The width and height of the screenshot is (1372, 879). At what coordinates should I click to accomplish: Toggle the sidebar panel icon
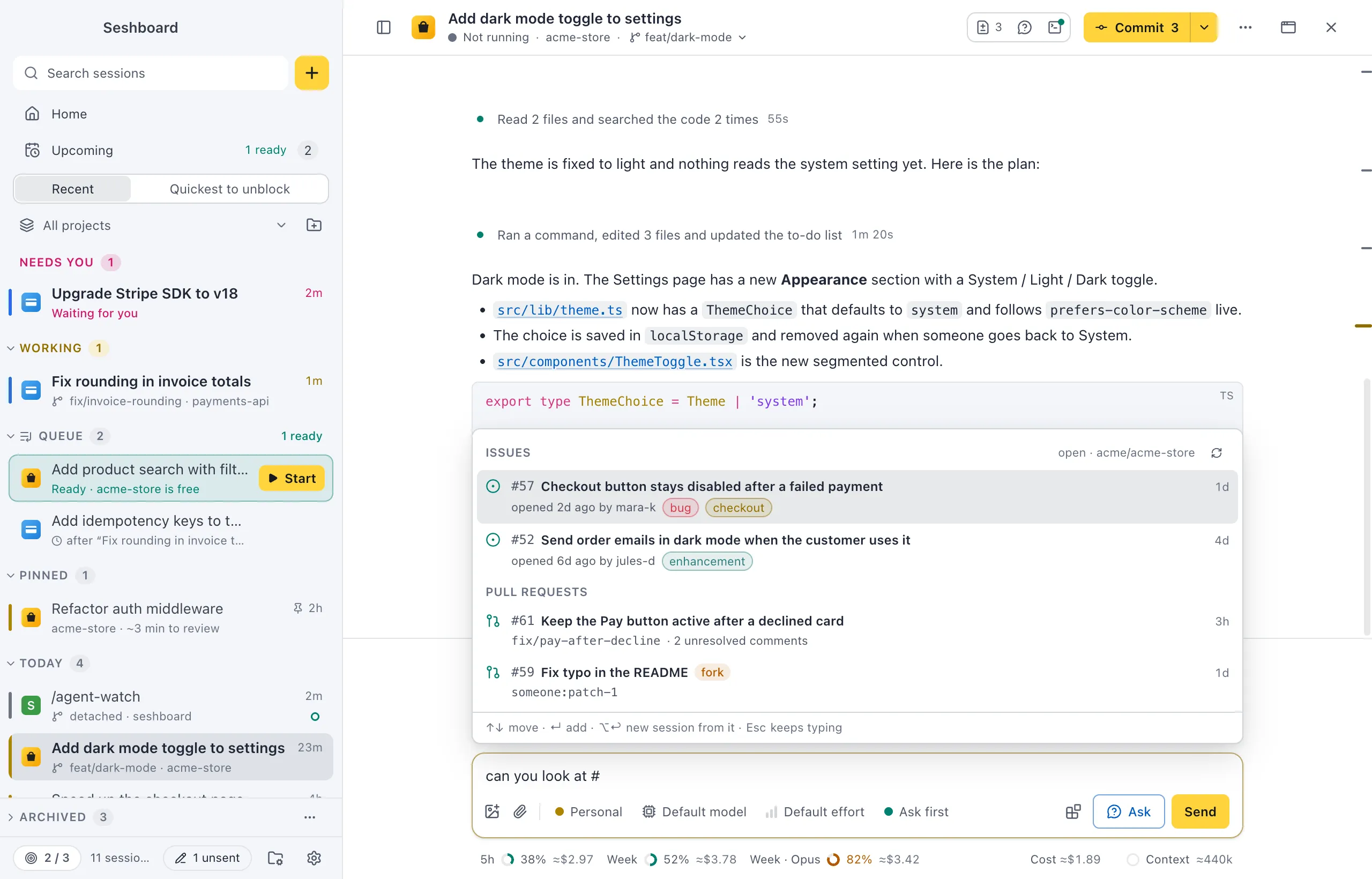tap(384, 27)
